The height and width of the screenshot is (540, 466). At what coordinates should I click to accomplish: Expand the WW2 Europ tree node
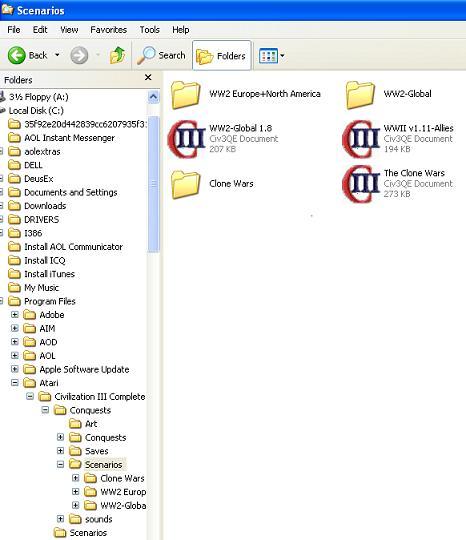(75, 492)
